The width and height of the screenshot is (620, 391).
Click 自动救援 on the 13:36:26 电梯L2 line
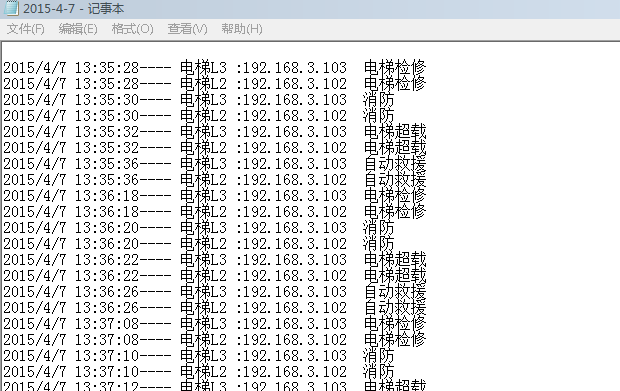coord(395,307)
